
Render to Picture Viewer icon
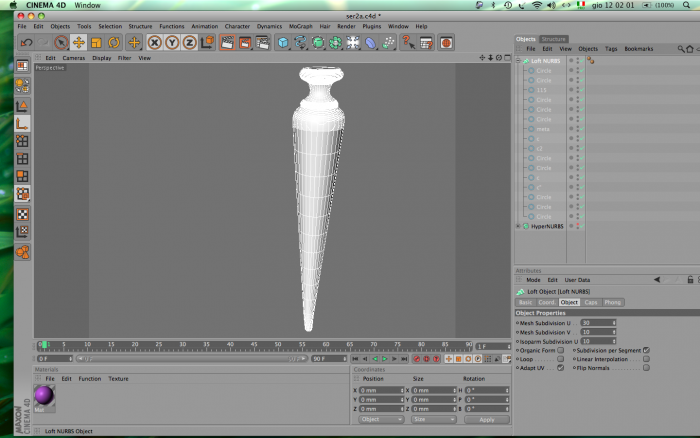coord(245,43)
